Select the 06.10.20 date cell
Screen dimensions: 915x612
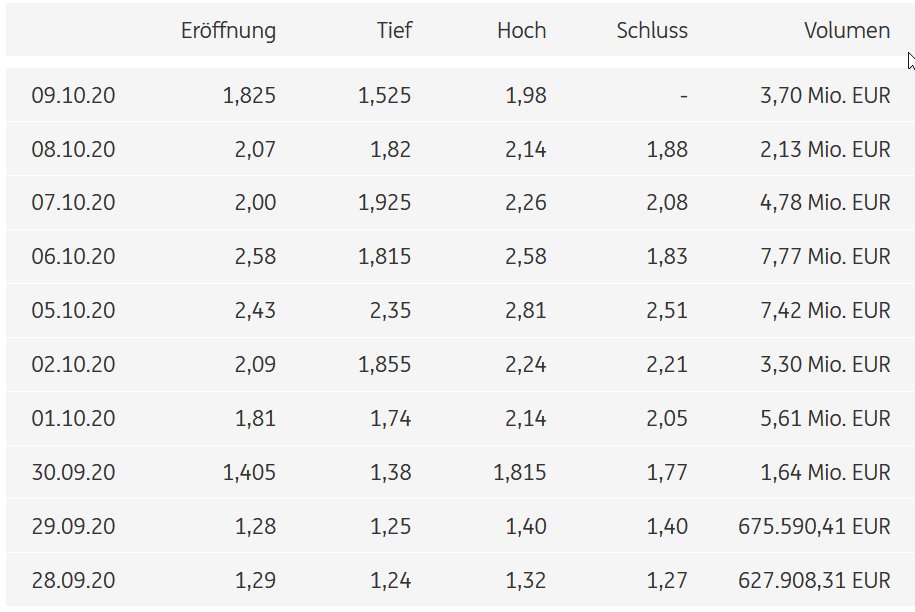(x=73, y=257)
